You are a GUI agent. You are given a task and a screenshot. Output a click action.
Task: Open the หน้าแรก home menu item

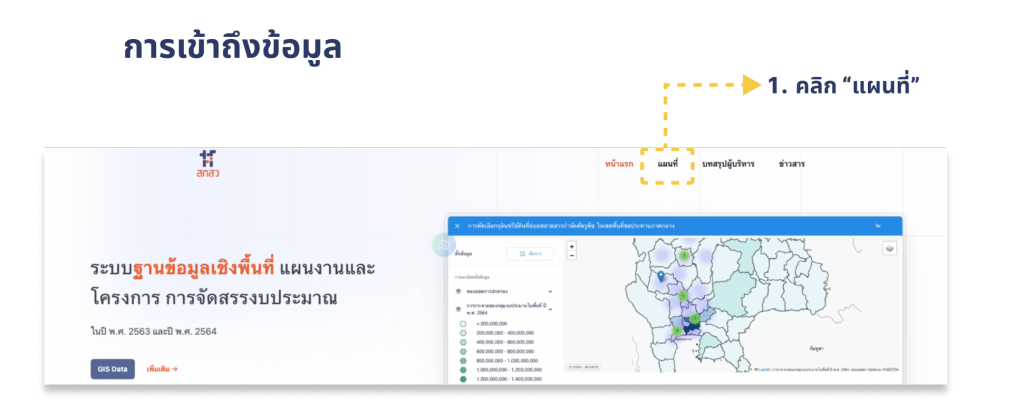click(619, 164)
